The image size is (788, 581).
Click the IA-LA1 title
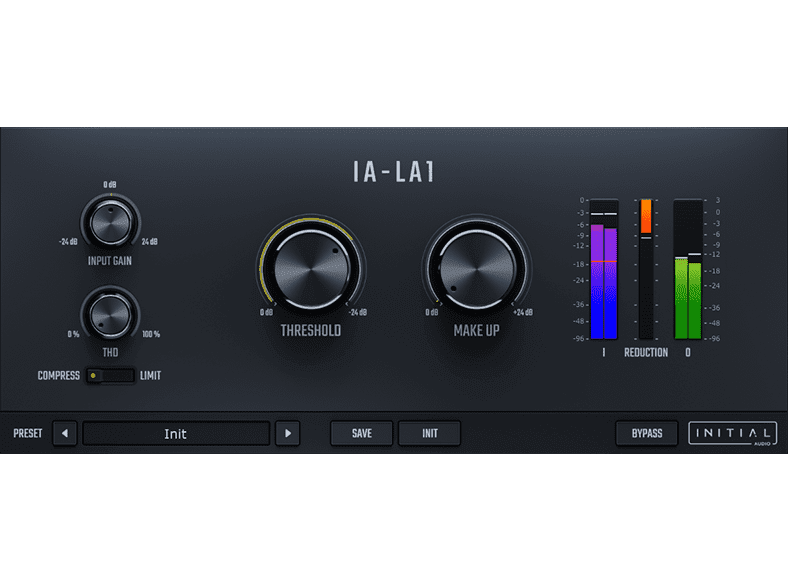click(393, 172)
